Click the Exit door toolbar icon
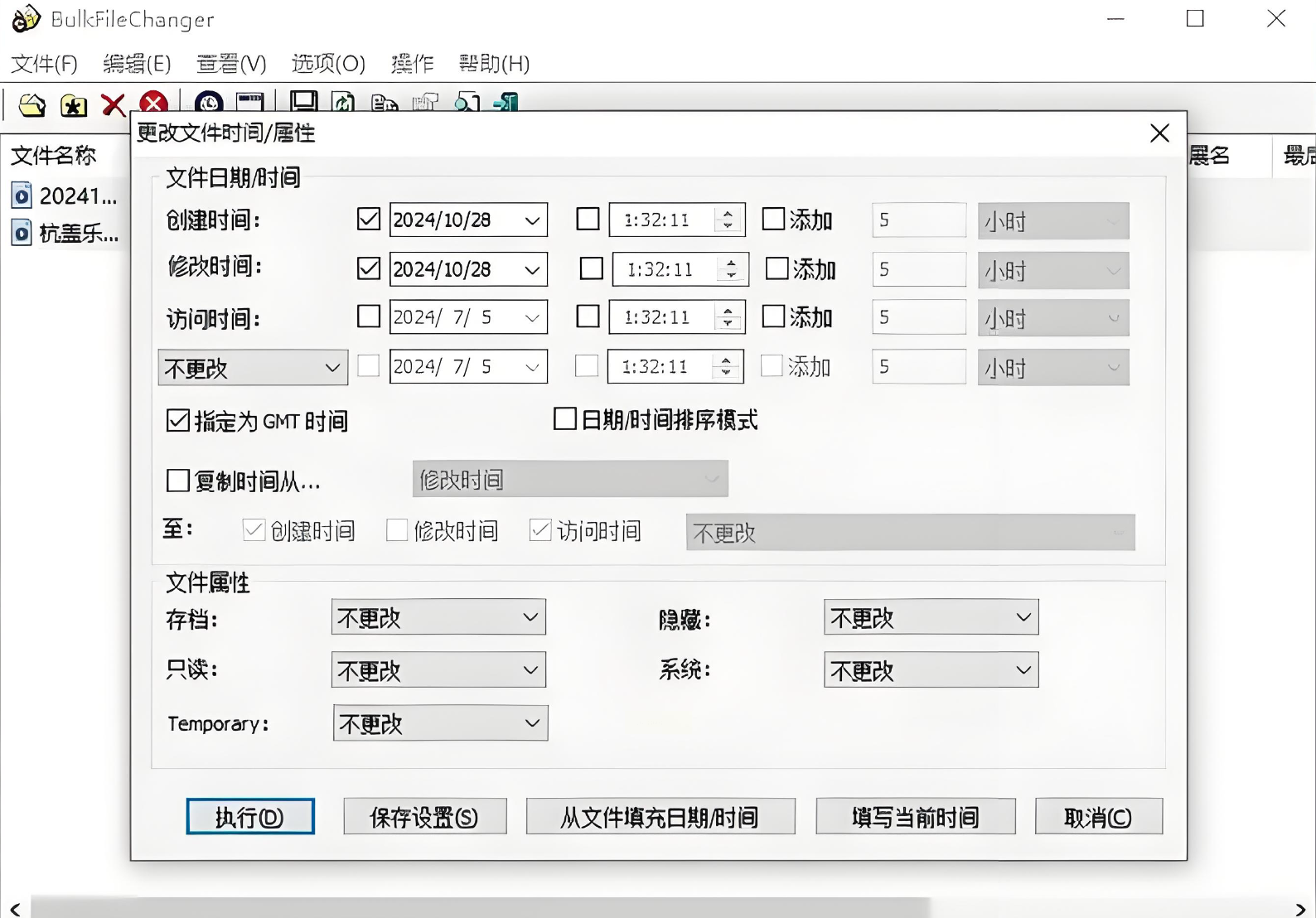Screen dimensions: 1316x918 (506, 103)
